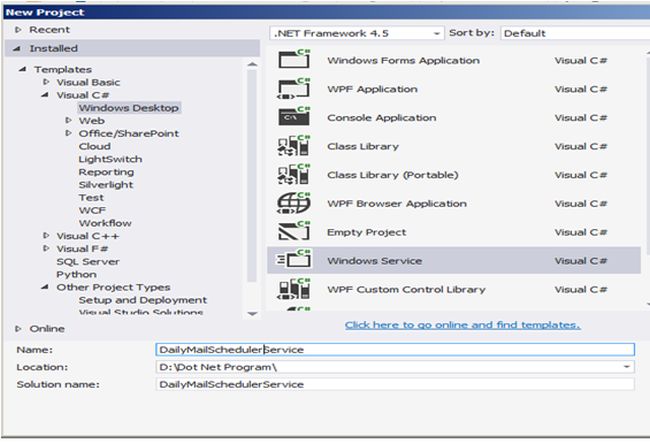Click the Location path field
The image size is (650, 444).
395,367
